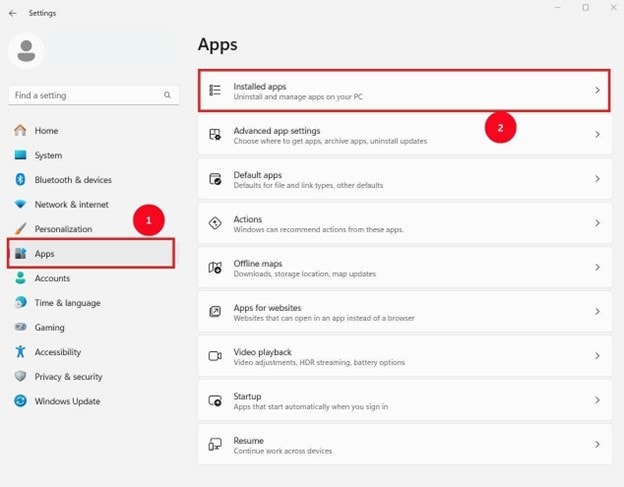The height and width of the screenshot is (487, 624).
Task: Open Video playback title text
Action: (x=263, y=352)
